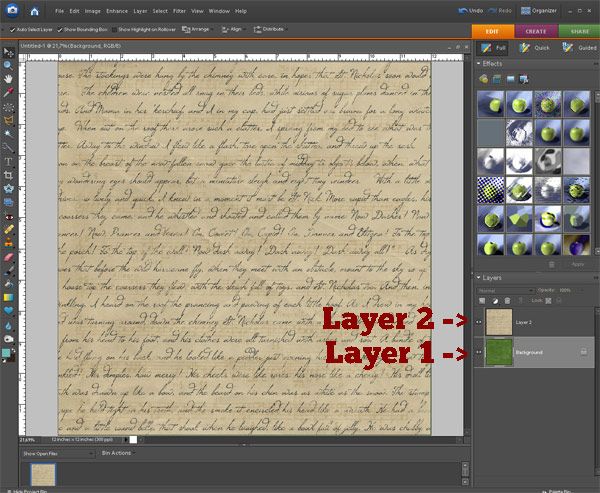Select the Brush tool
Screen dimensions: 600x493
click(8, 270)
